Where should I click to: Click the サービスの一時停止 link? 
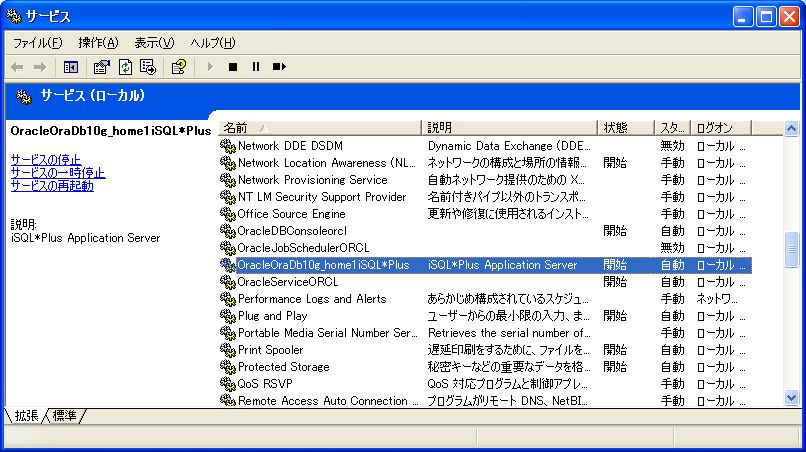tap(58, 173)
